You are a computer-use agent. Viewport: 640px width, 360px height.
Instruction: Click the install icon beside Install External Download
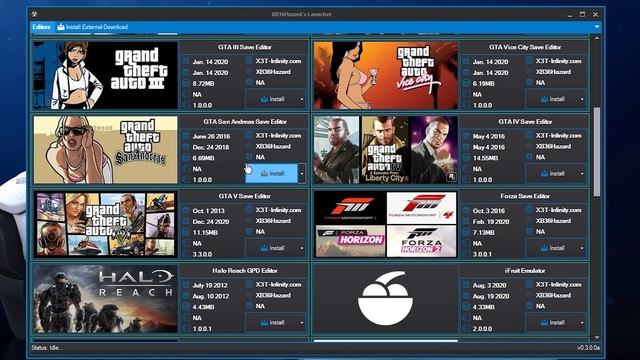pyautogui.click(x=61, y=27)
